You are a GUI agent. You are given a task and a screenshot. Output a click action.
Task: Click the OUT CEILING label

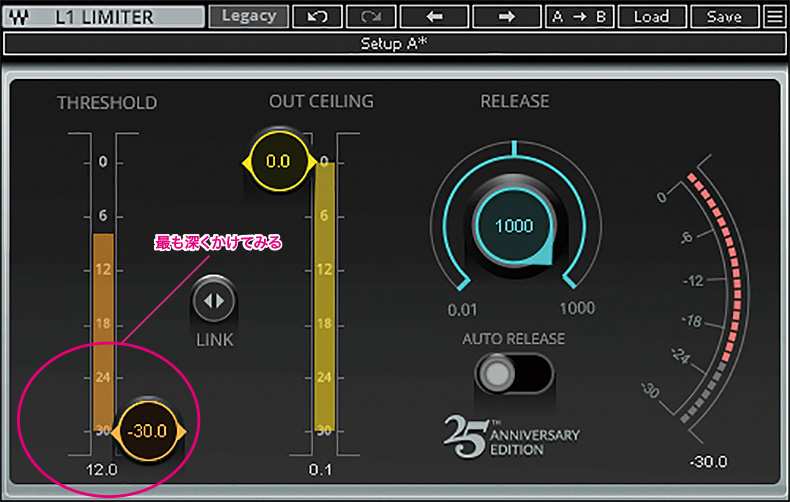click(x=321, y=101)
